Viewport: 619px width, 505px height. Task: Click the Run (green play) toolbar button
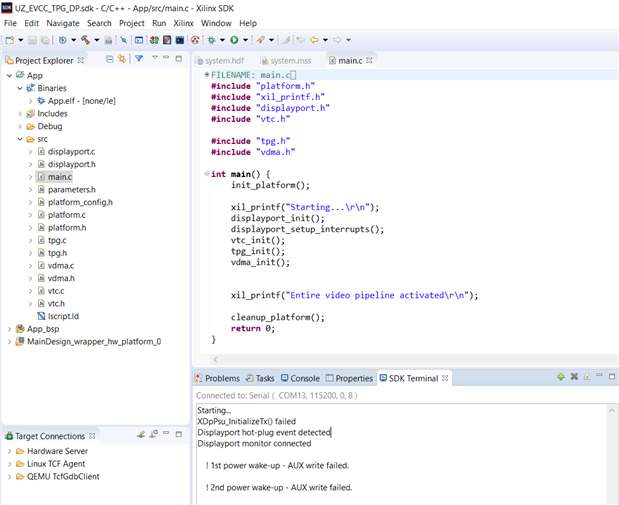[233, 40]
